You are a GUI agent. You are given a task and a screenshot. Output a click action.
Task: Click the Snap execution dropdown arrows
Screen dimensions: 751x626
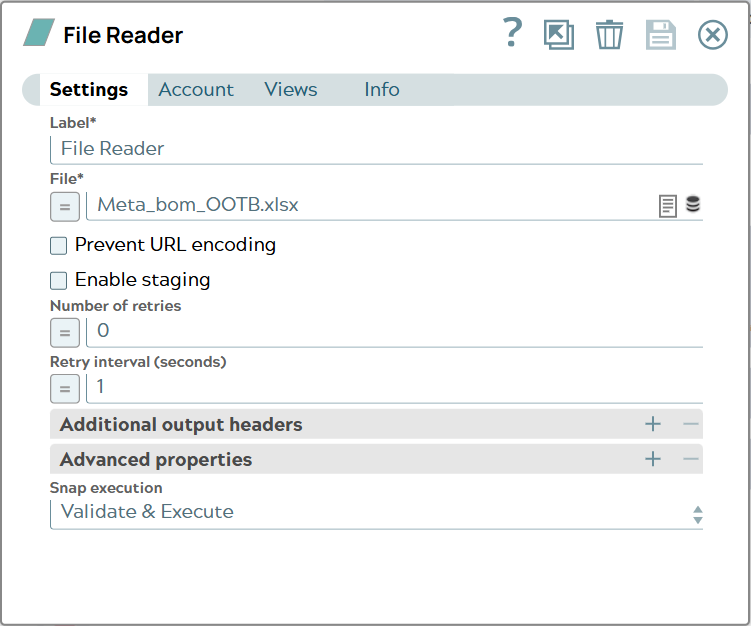click(x=697, y=515)
